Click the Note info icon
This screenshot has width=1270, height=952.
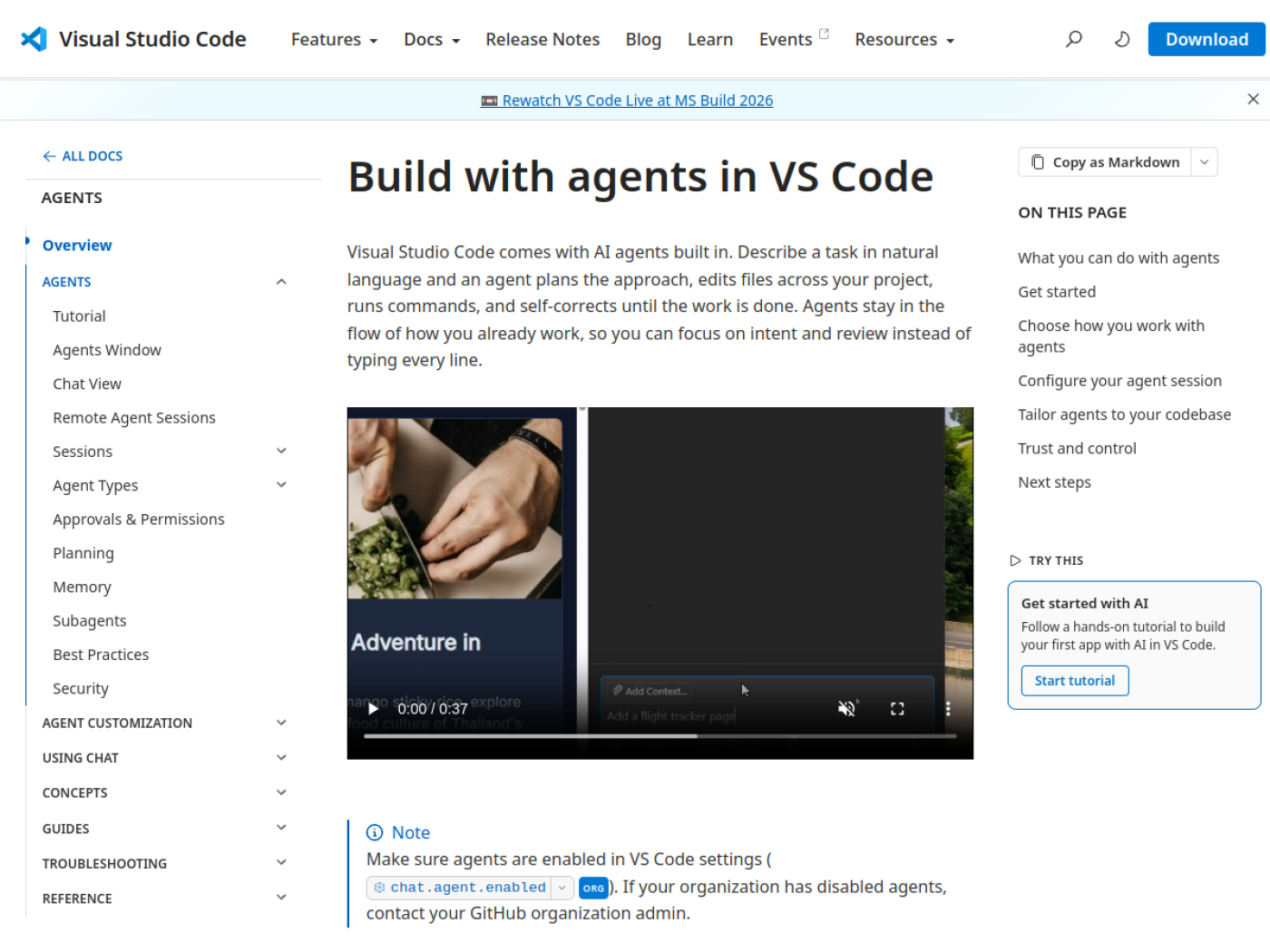pos(375,832)
